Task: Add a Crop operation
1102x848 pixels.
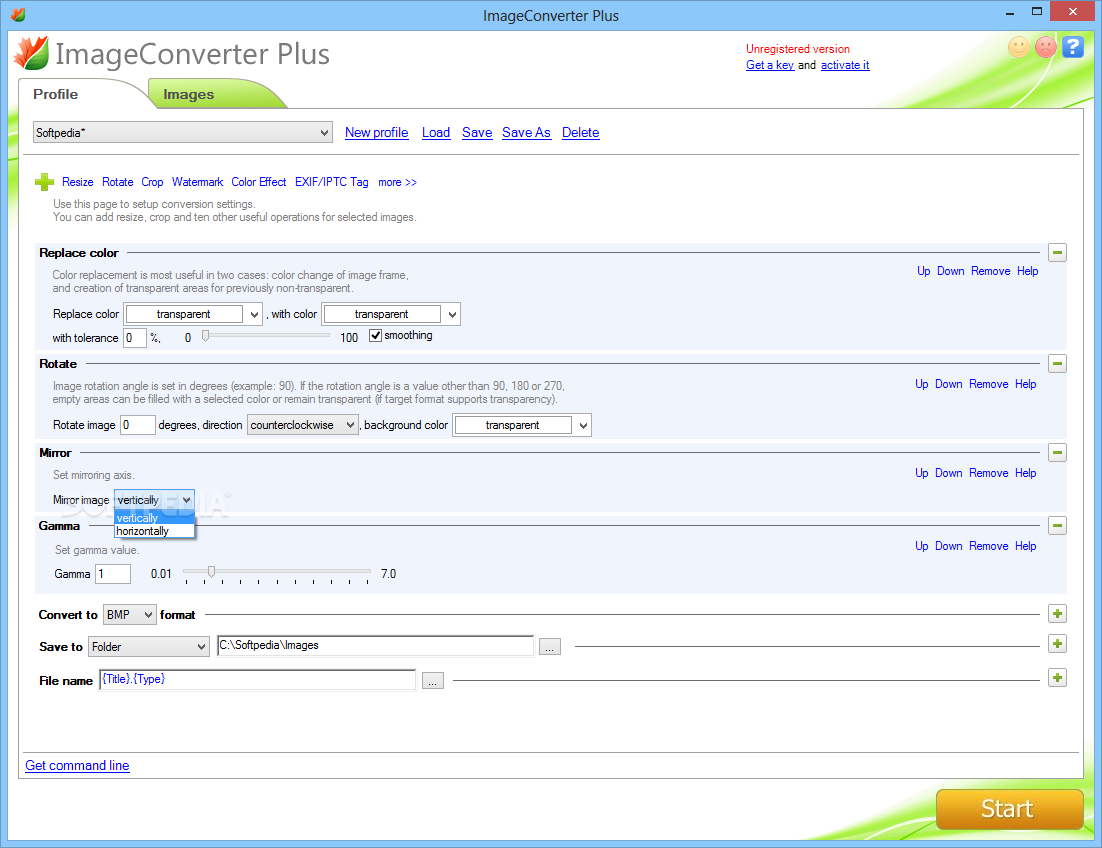Action: pos(152,182)
